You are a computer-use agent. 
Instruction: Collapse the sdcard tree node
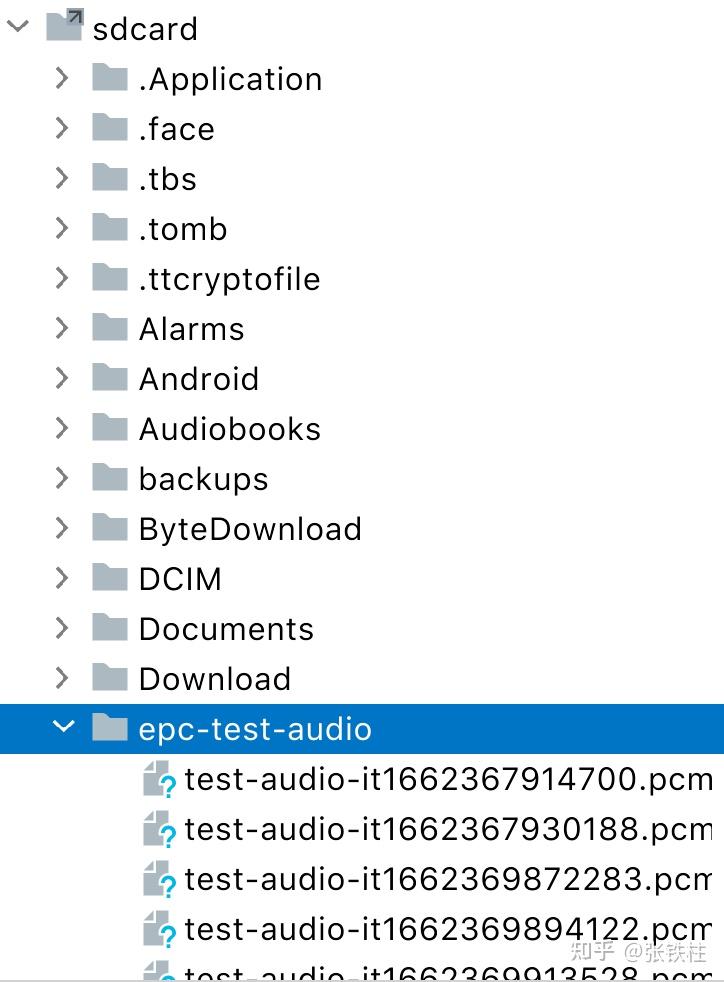coord(17,28)
